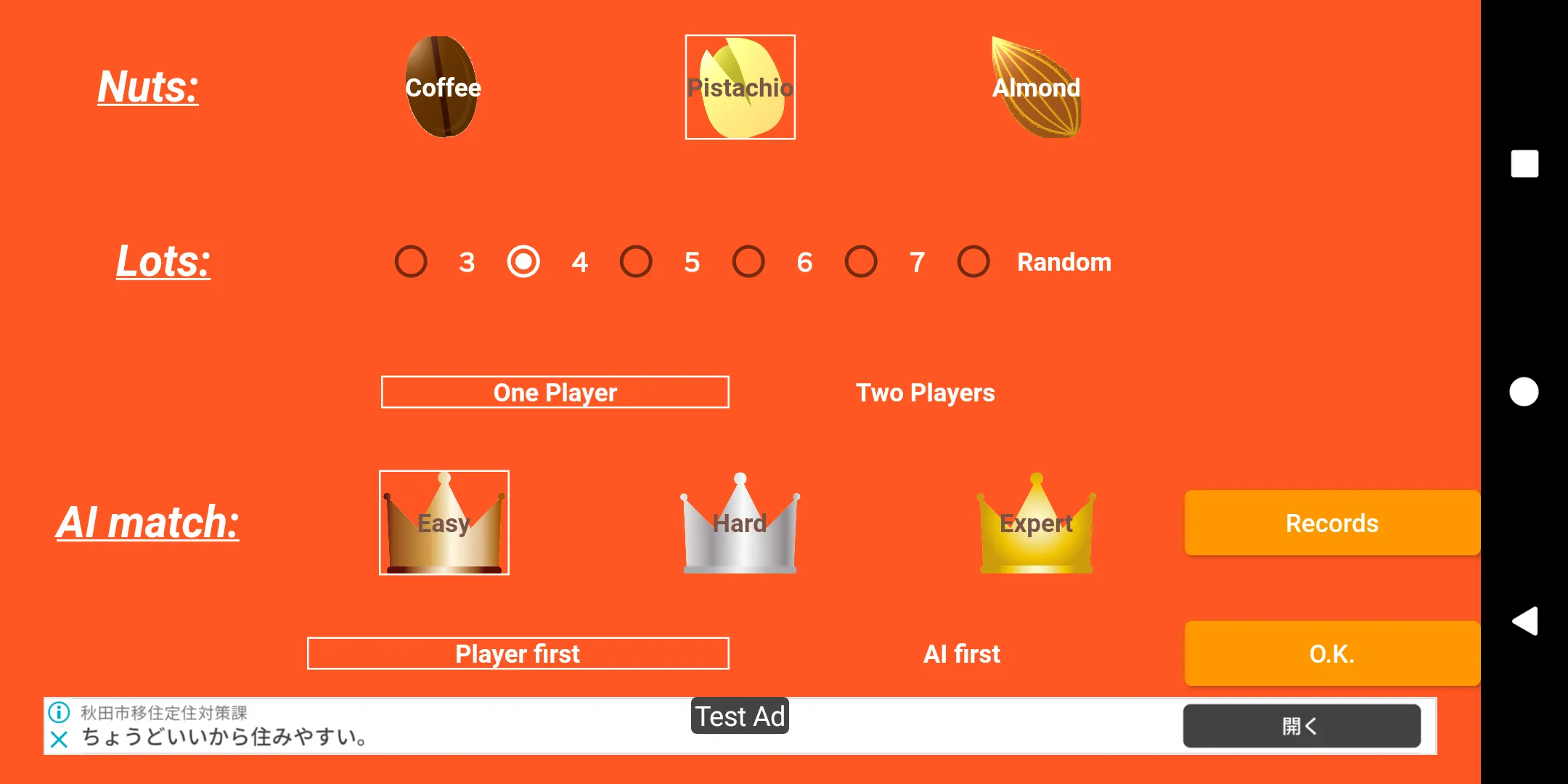This screenshot has width=1568, height=784.
Task: Click the Records button
Action: tap(1332, 522)
